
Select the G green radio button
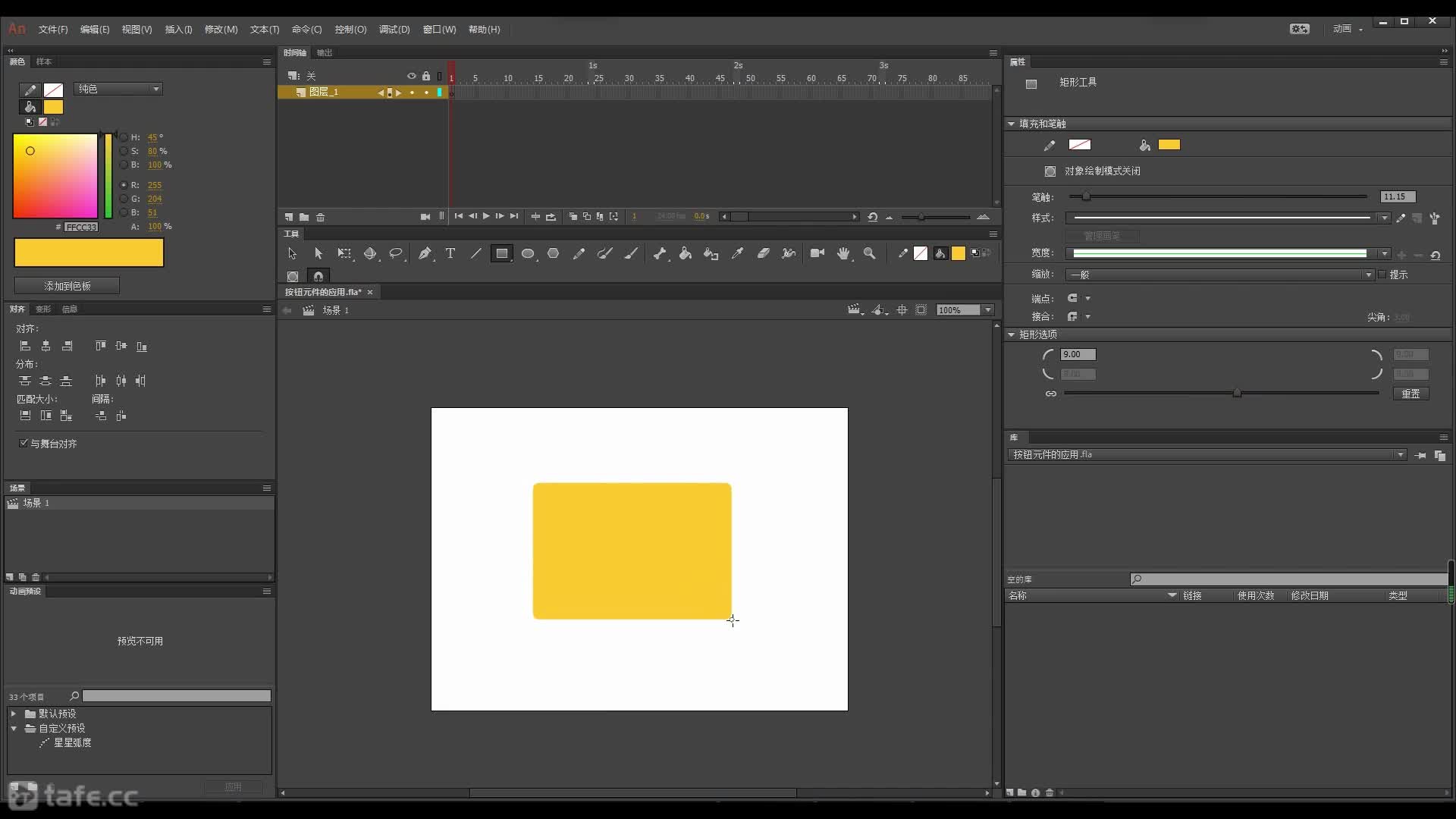point(124,199)
